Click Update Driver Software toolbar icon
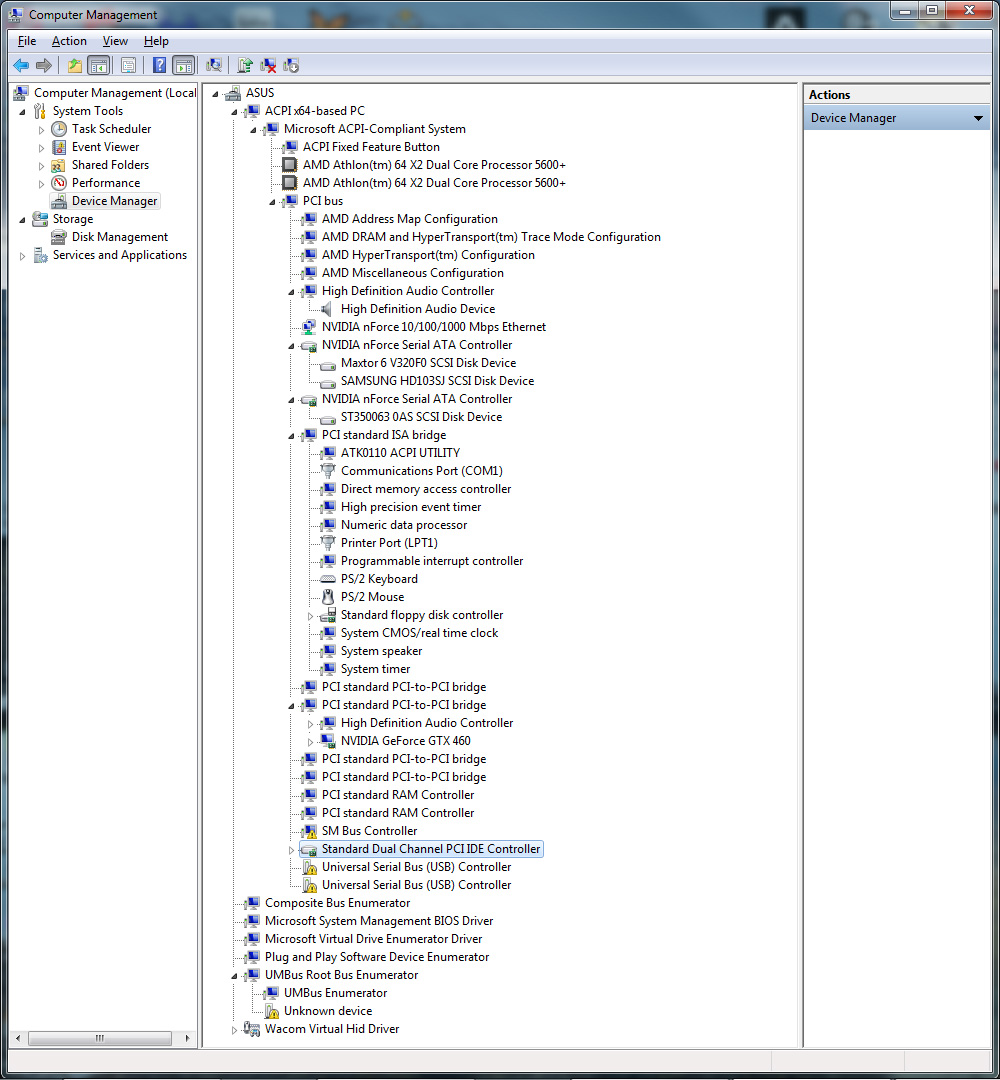Viewport: 1000px width, 1080px height. coord(245,65)
